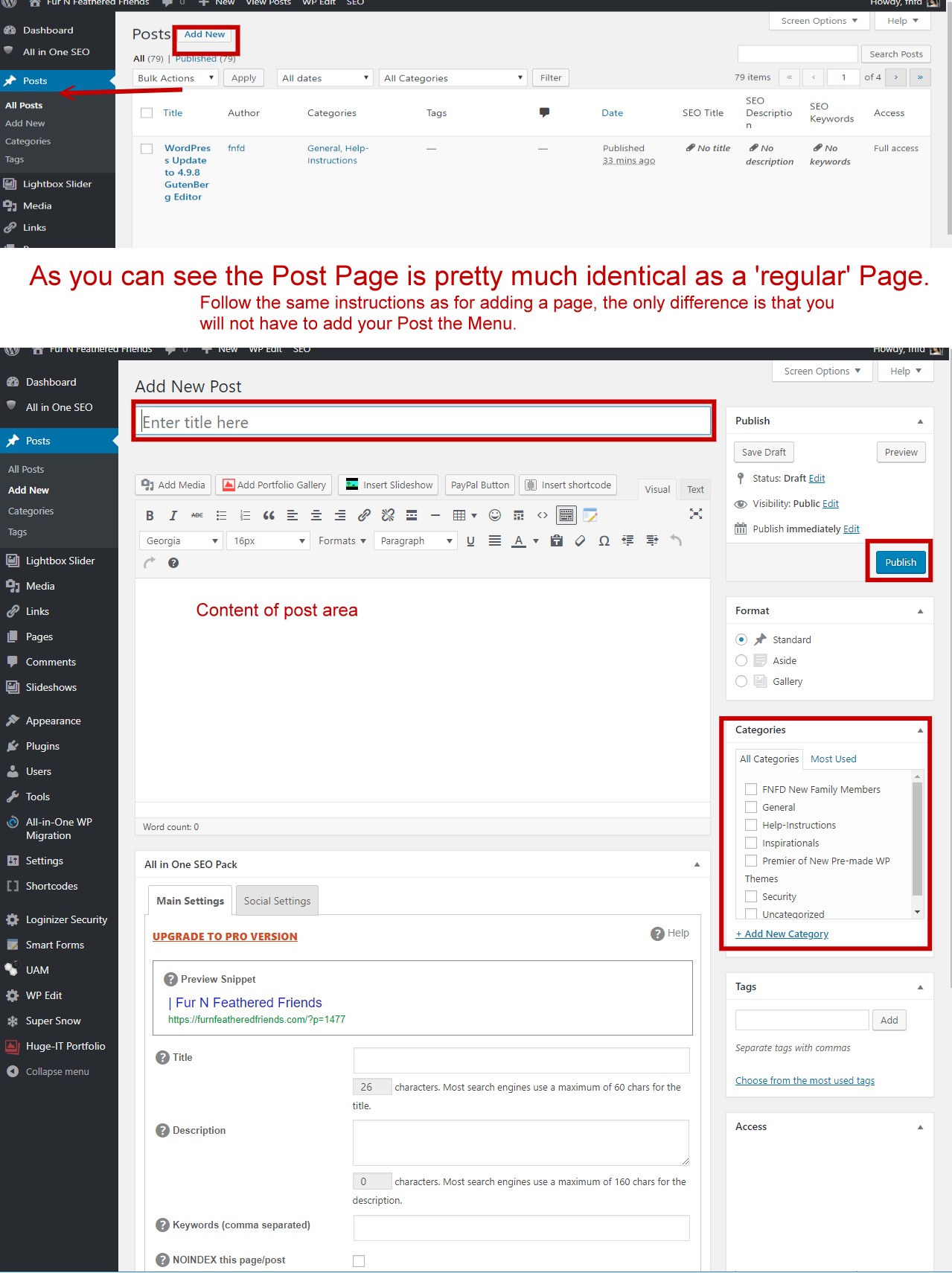Insert a blockquote
Image resolution: width=952 pixels, height=1273 pixels.
[269, 515]
